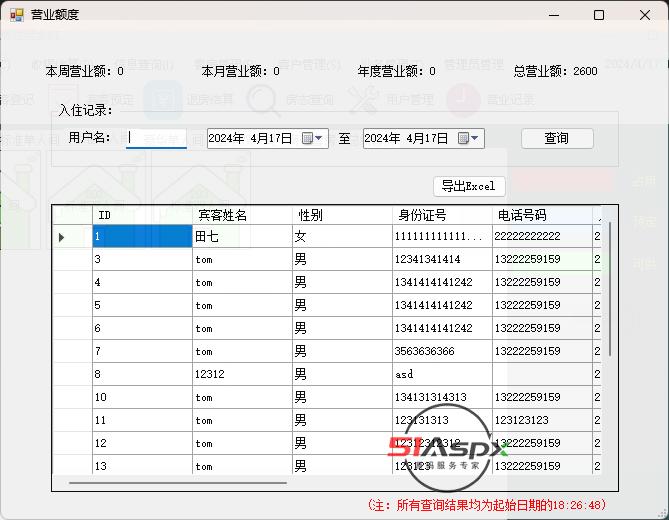Select the cell with guest name 12312
The width and height of the screenshot is (669, 520).
tap(242, 374)
